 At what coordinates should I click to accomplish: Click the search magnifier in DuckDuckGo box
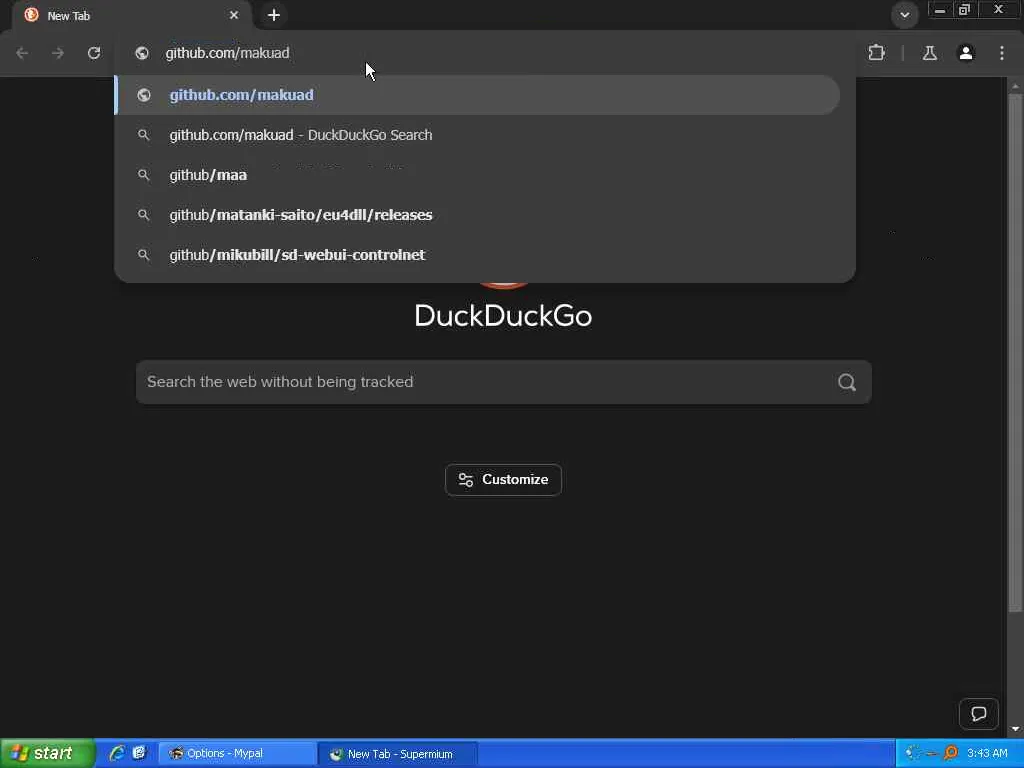coord(847,382)
